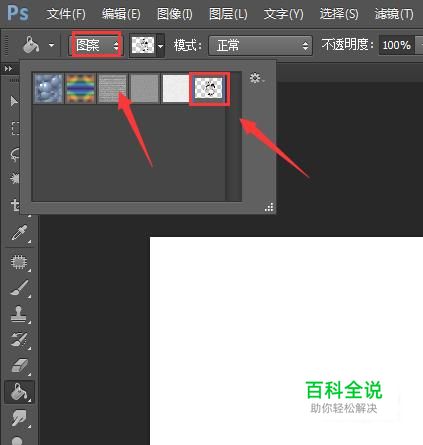The image size is (423, 445).
Task: Select the gray lined texture pattern
Action: coord(112,88)
